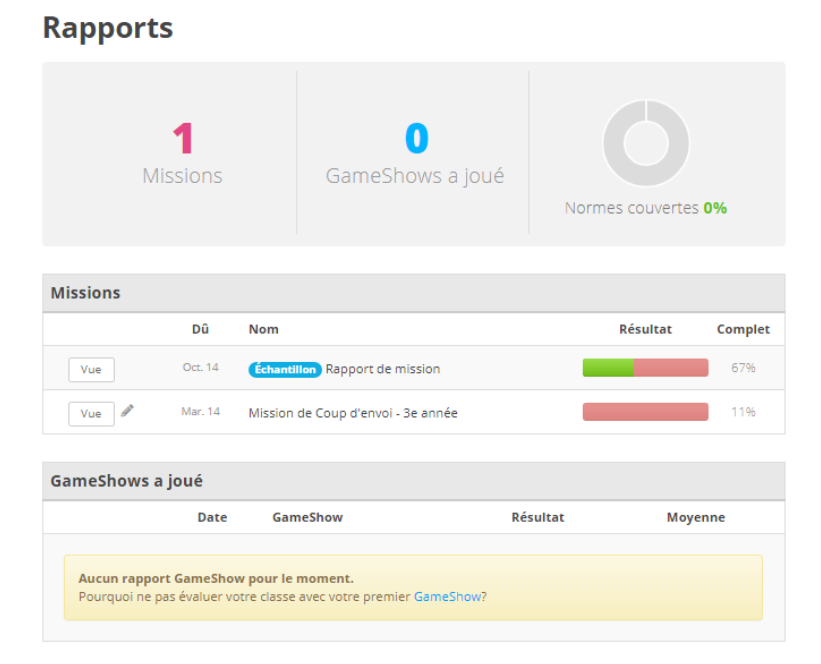Open the Vue button for Mission de Coup d'envoi
This screenshot has height=664, width=821.
pos(91,414)
